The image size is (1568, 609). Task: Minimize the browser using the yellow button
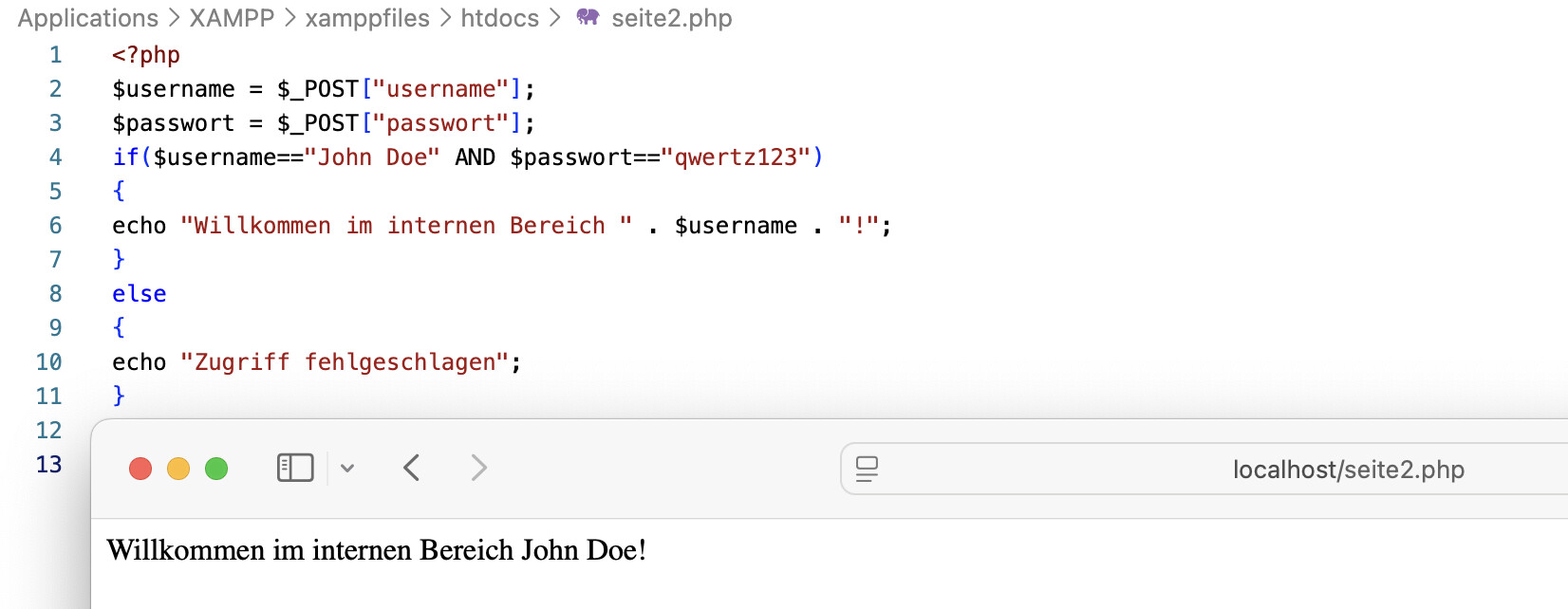178,469
